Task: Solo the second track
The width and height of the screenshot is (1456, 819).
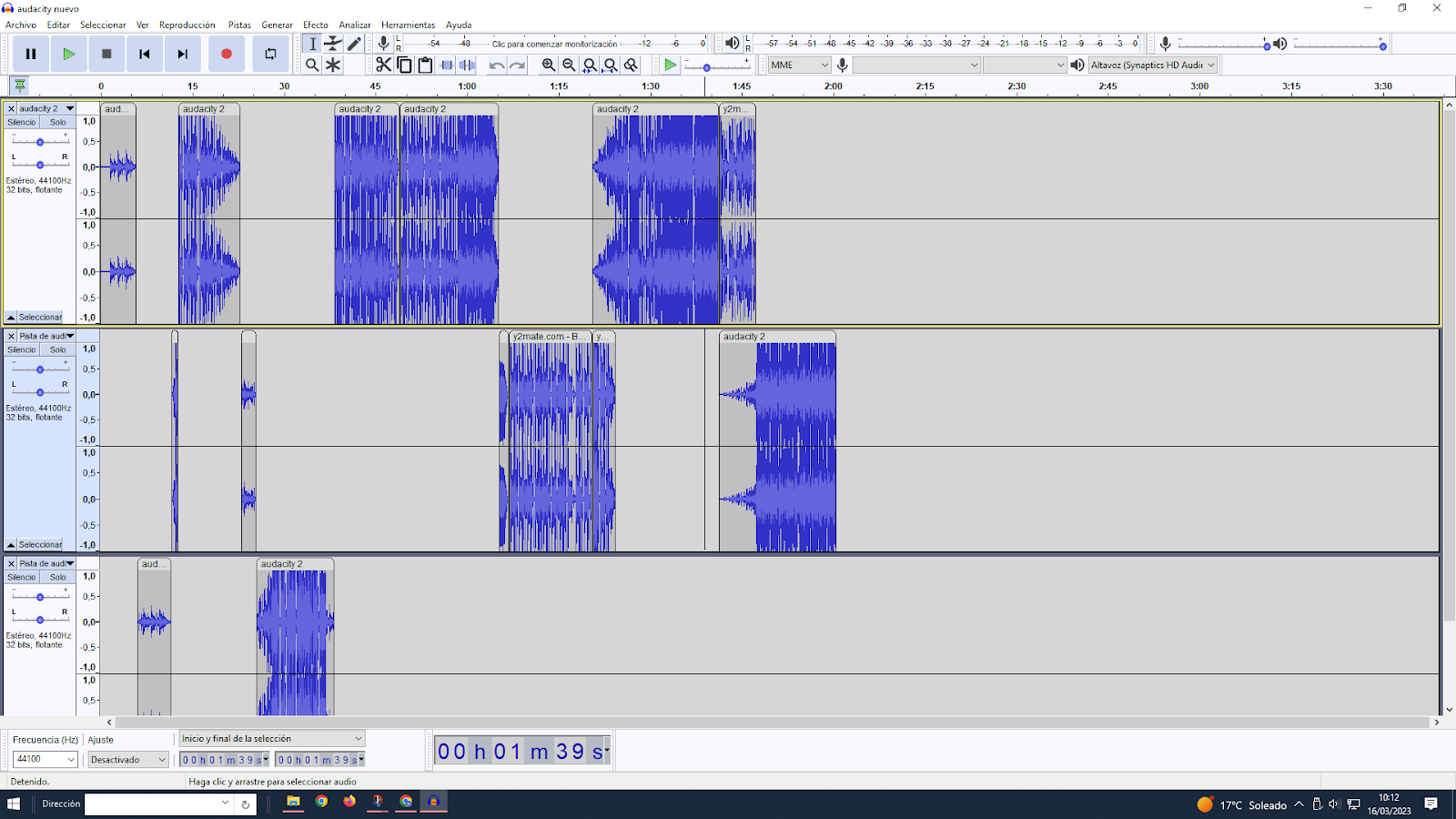Action: (x=58, y=349)
